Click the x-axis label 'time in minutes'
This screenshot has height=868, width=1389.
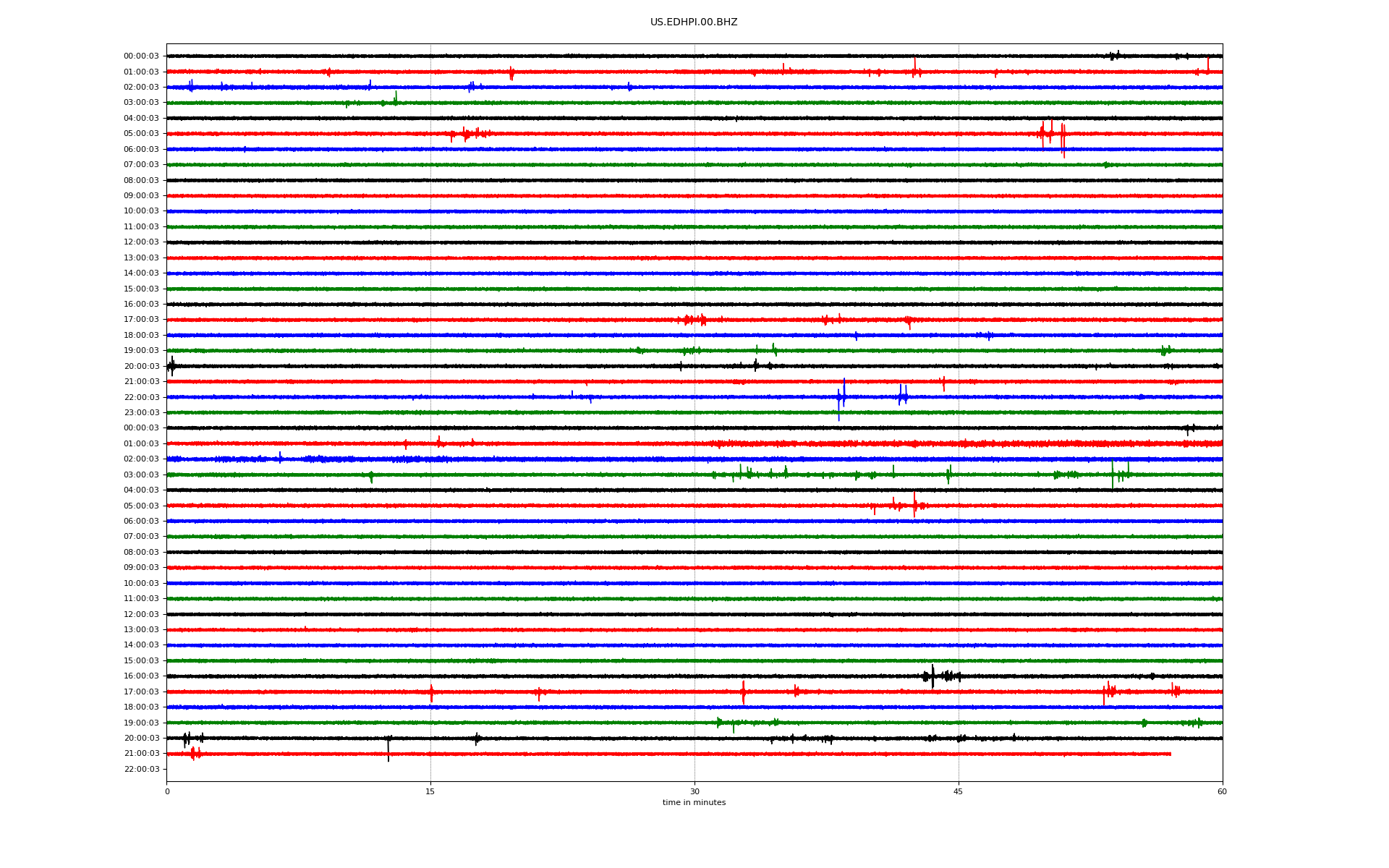(x=694, y=802)
